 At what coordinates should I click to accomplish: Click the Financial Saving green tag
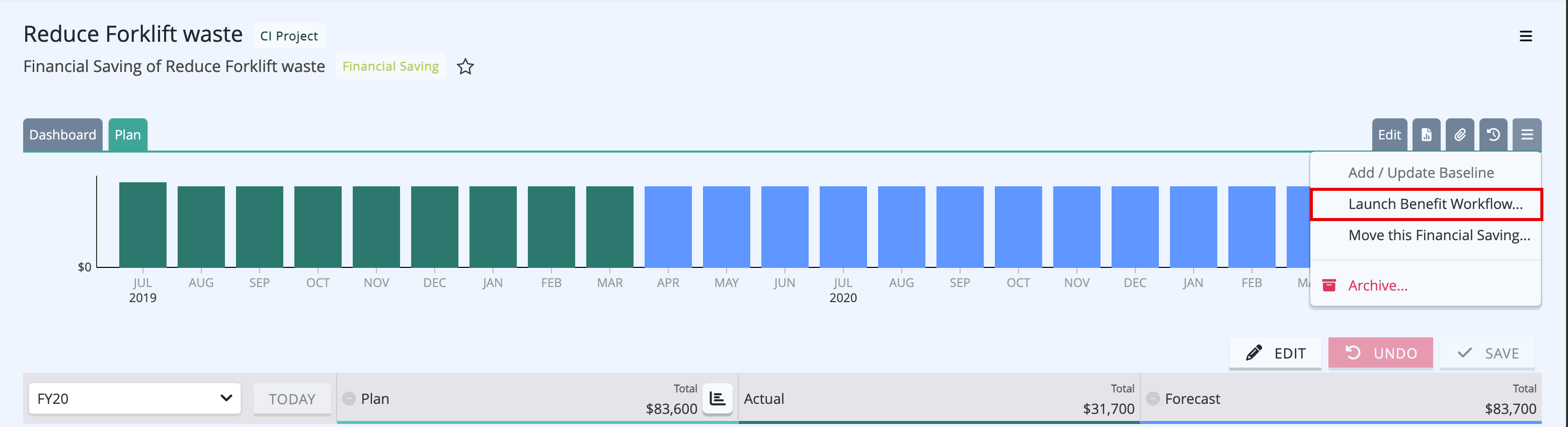[390, 66]
